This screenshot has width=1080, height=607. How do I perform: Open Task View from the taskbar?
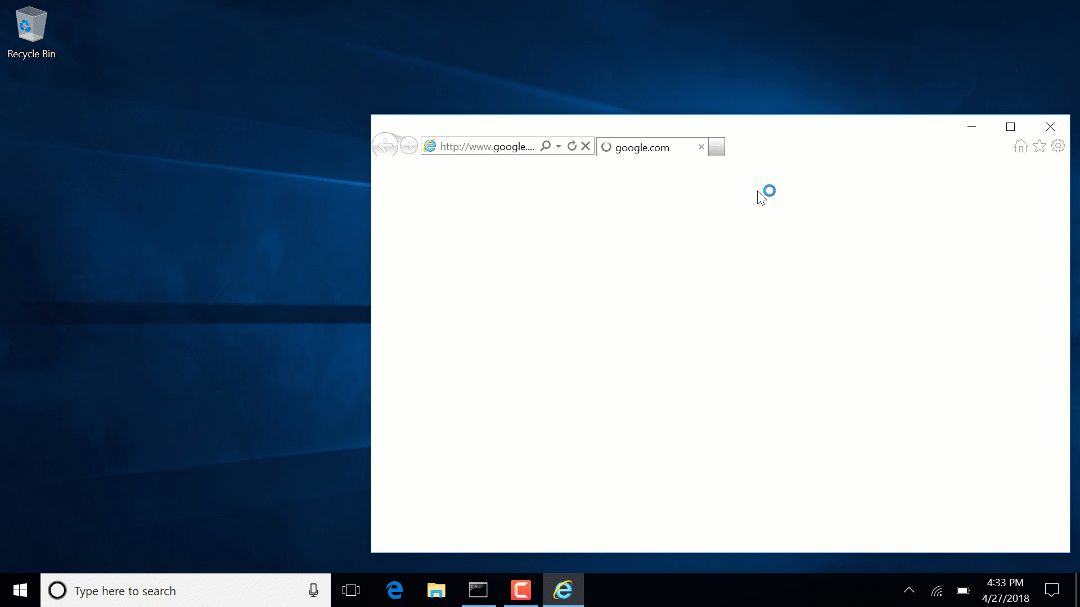tap(351, 590)
